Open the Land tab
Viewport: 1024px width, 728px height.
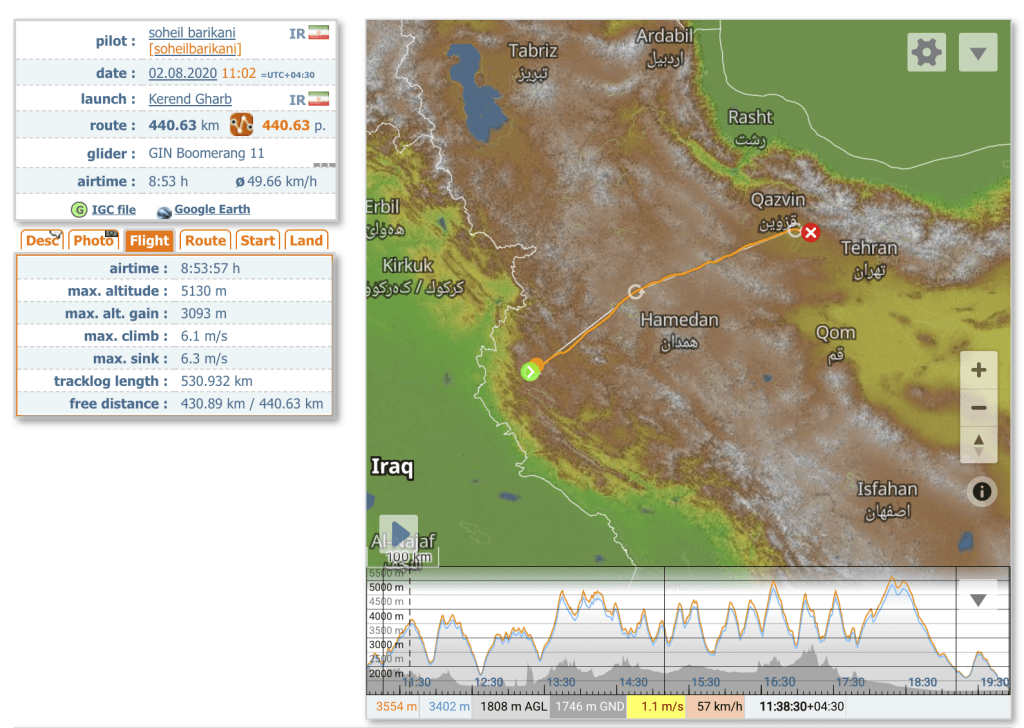[306, 240]
